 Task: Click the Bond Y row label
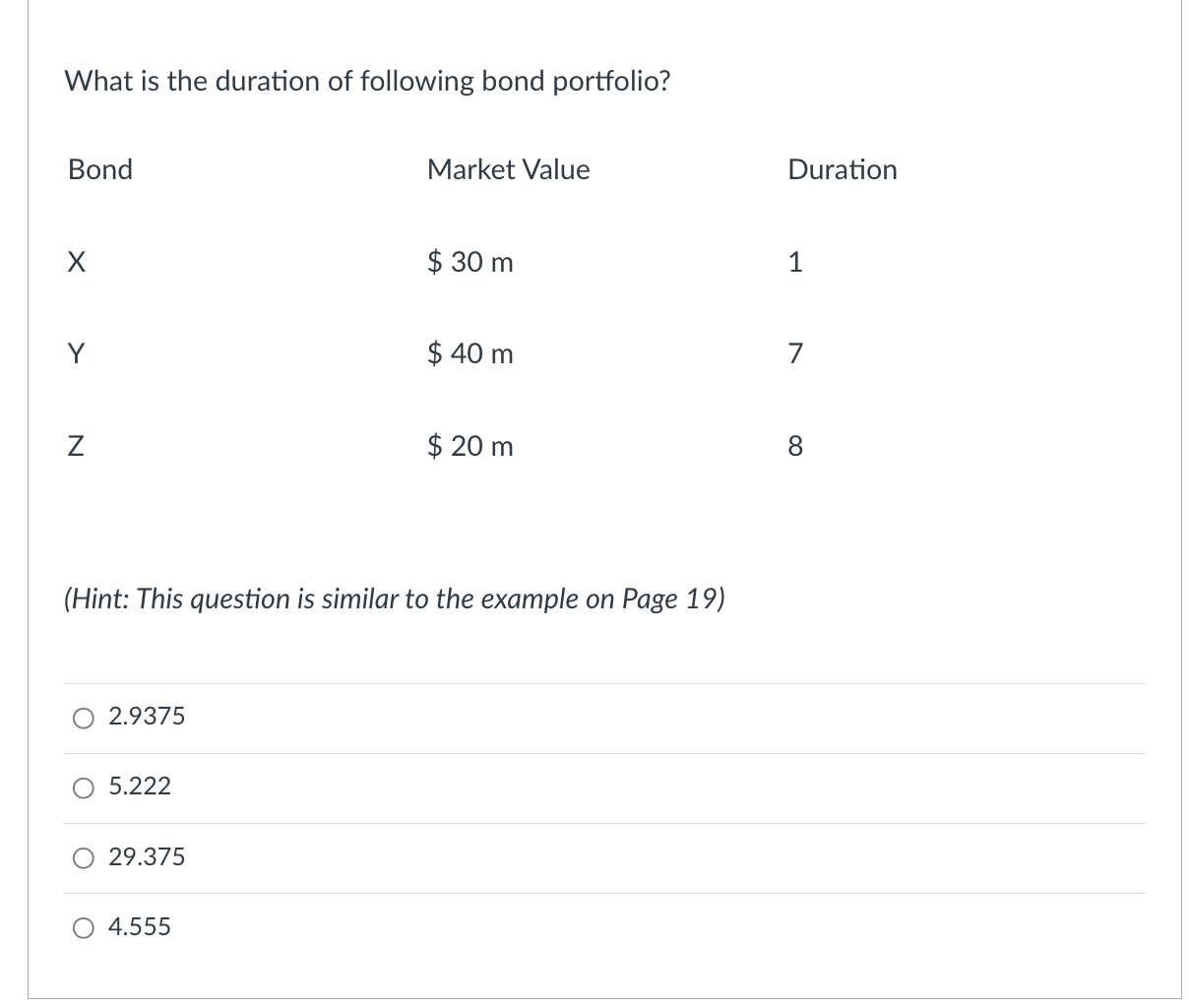click(77, 353)
